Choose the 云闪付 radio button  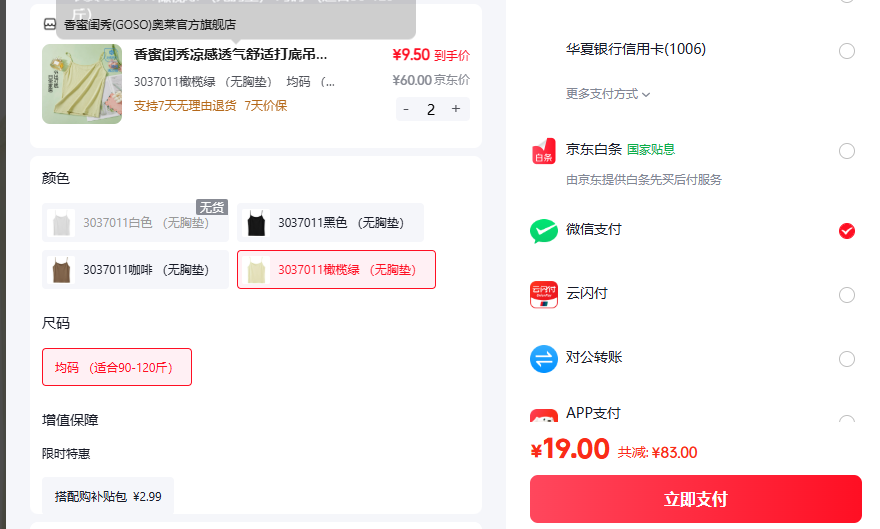tap(846, 295)
